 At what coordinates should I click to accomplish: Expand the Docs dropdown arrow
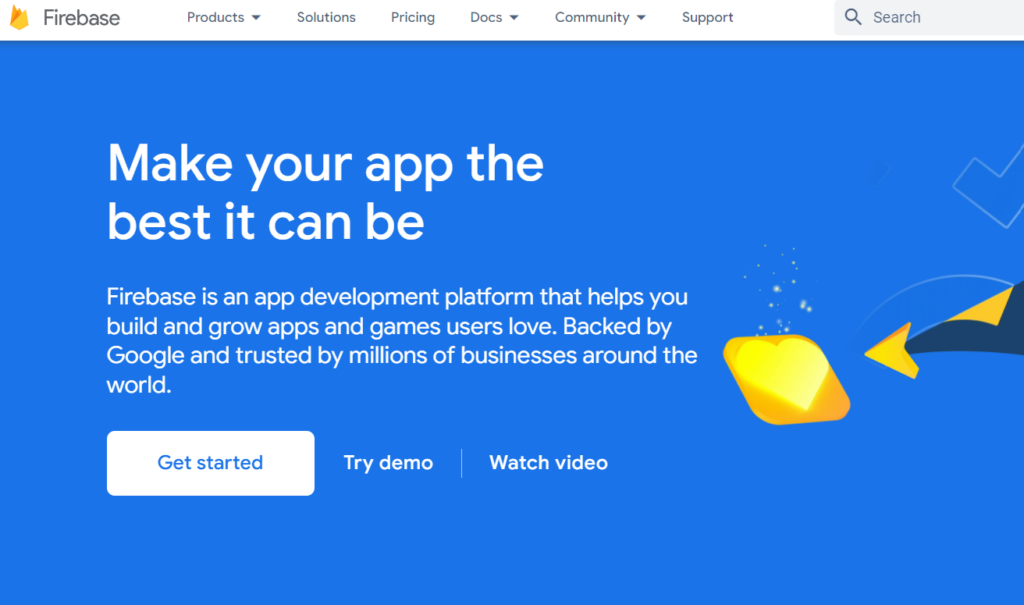click(514, 18)
